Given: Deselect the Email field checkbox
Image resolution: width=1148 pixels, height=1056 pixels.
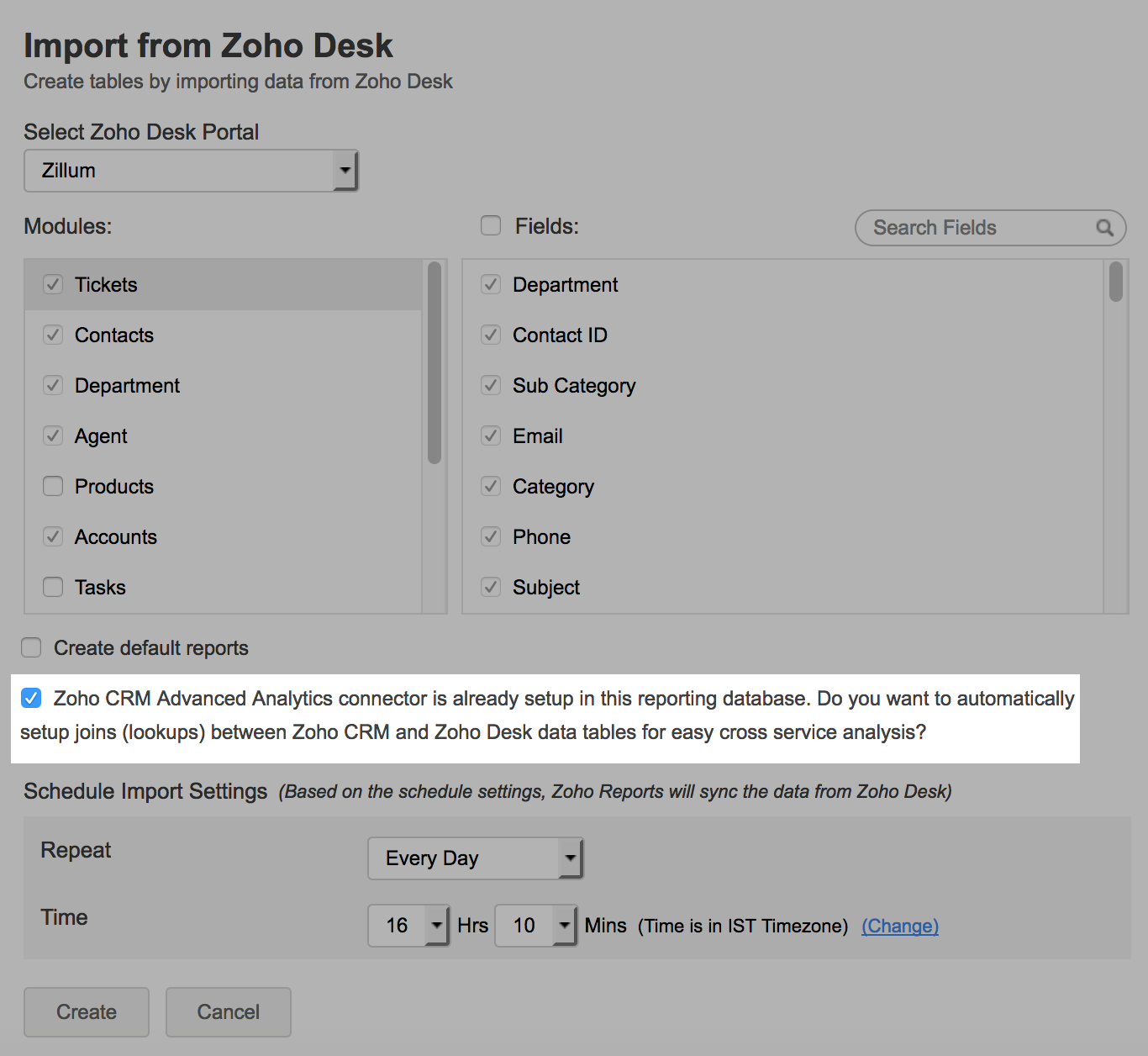Looking at the screenshot, I should click(x=491, y=436).
